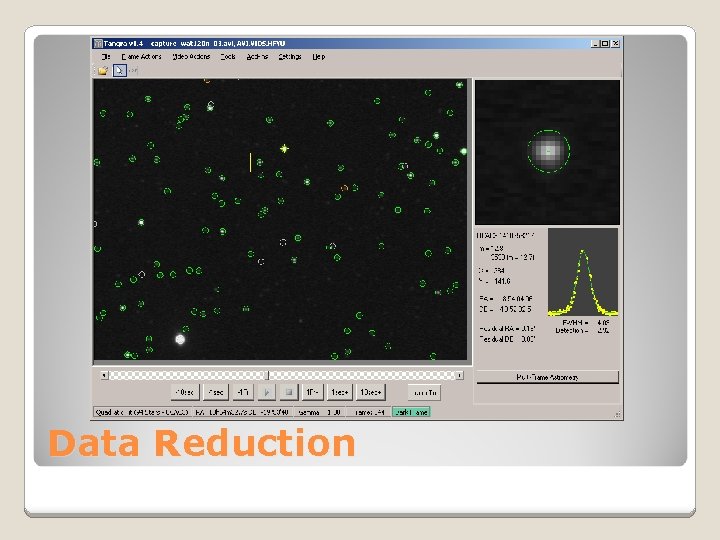Jump forward 1 second
The width and height of the screenshot is (720, 540).
pos(340,392)
